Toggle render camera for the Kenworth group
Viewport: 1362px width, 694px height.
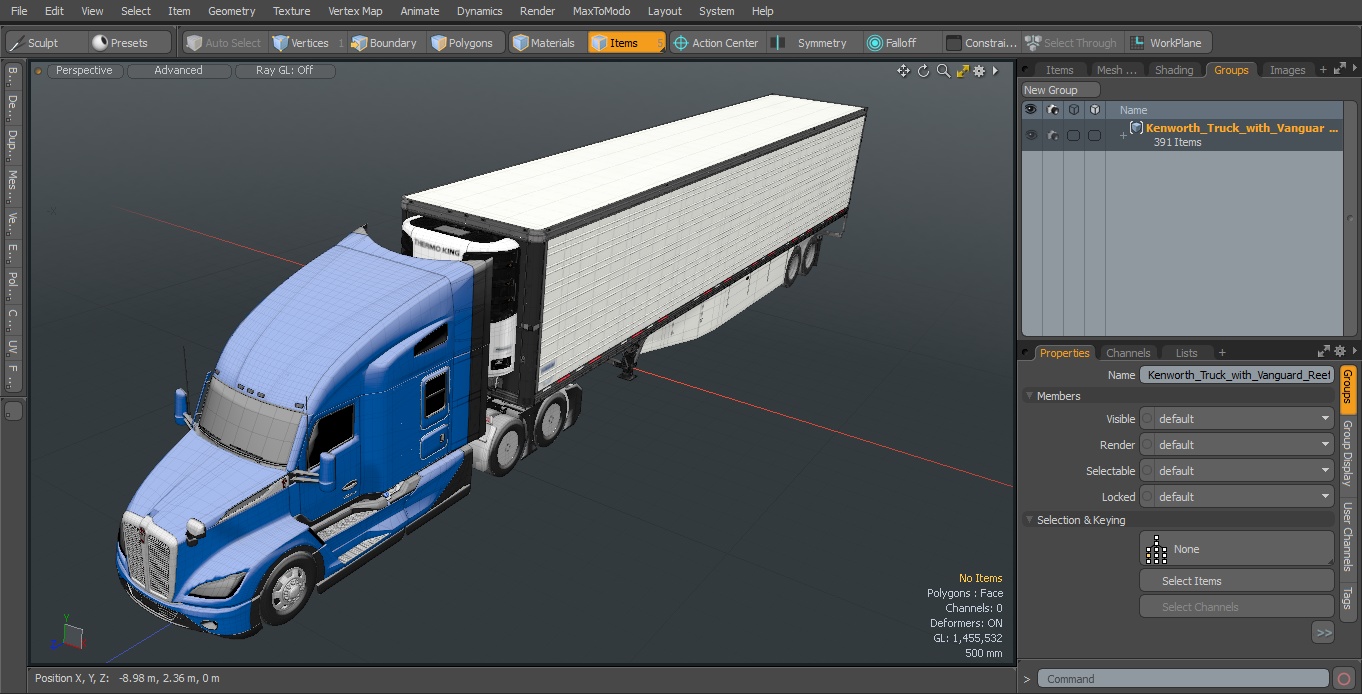pyautogui.click(x=1052, y=135)
